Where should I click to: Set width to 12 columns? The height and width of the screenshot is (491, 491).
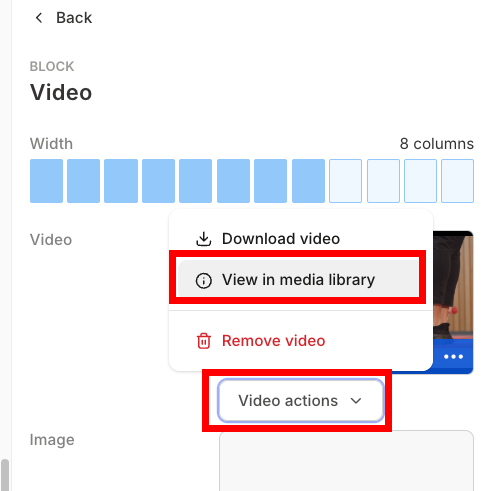(458, 181)
